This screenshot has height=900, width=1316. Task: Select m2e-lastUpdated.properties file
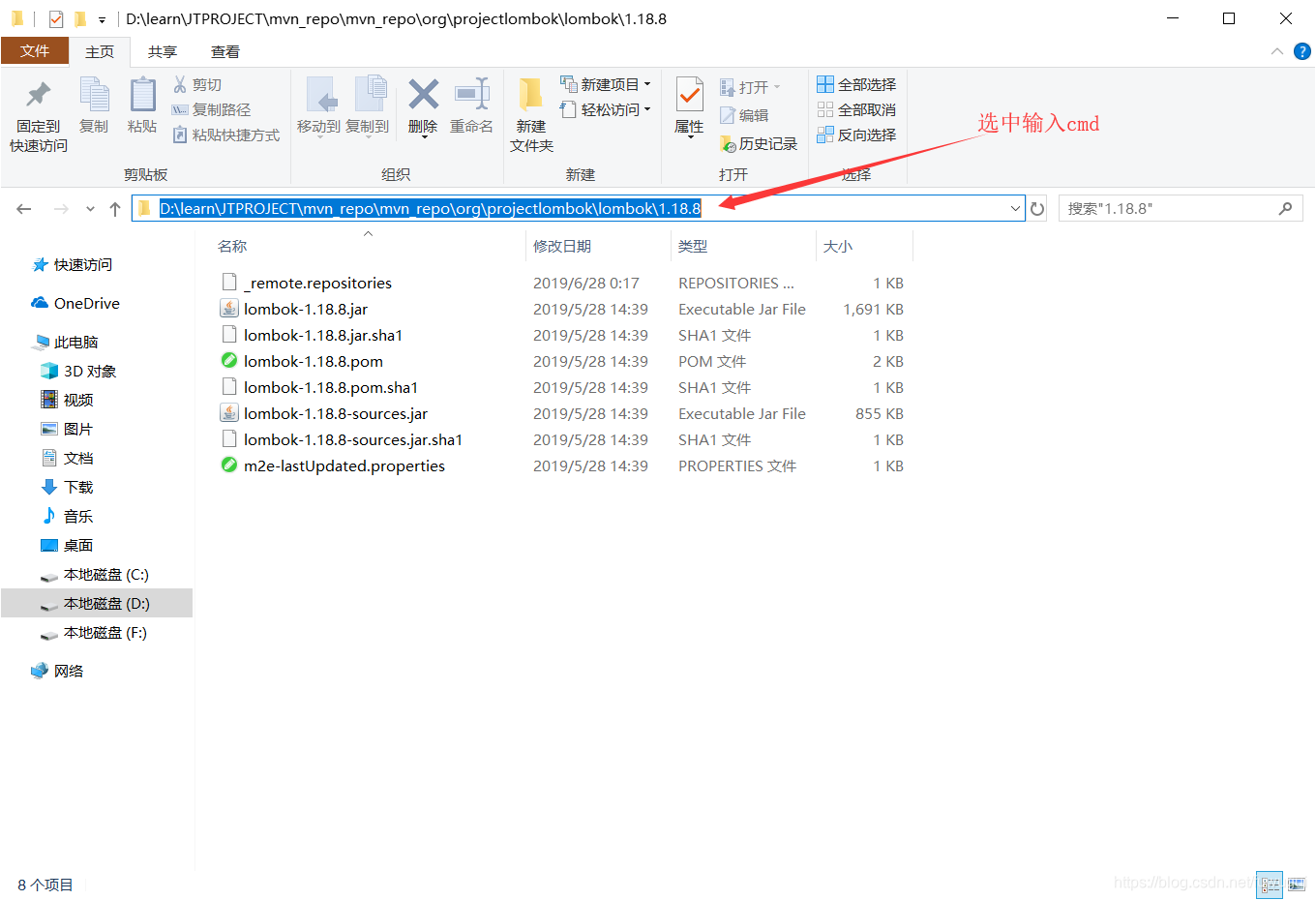[x=344, y=465]
